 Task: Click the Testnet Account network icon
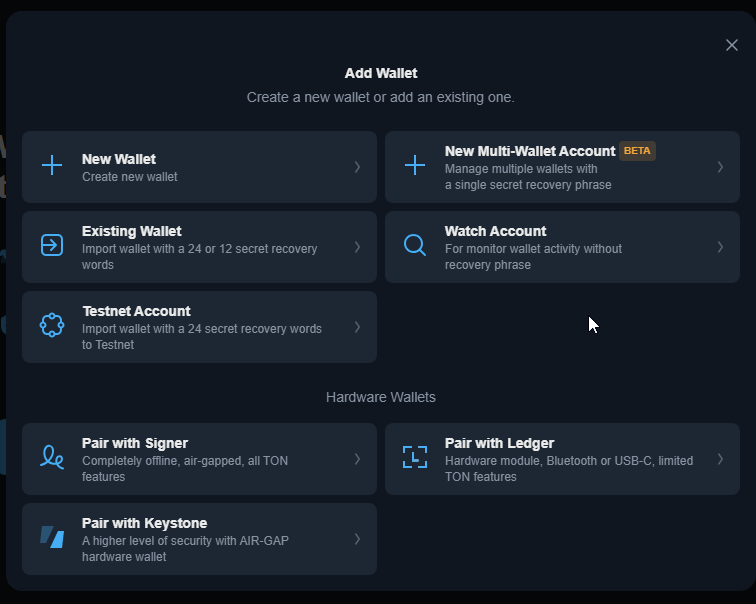coord(52,325)
